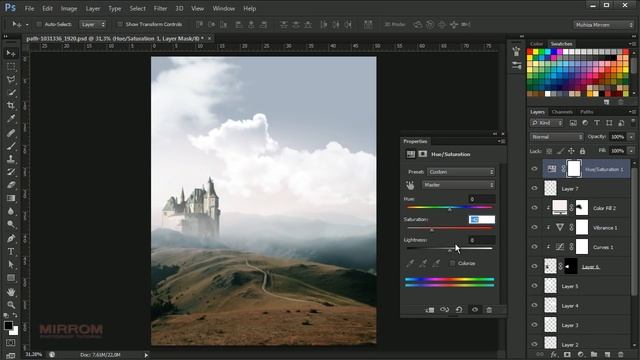Clip adjustment to layer in Properties footer
Image resolution: width=640 pixels, height=360 pixels.
(x=430, y=310)
